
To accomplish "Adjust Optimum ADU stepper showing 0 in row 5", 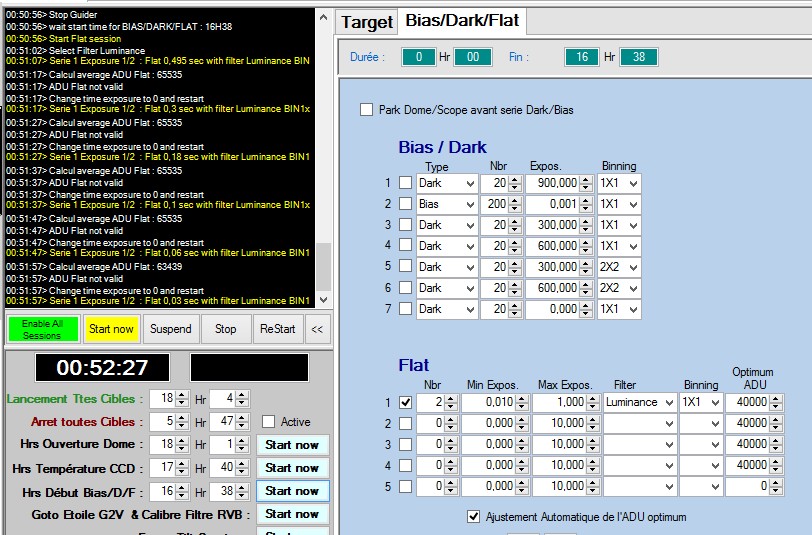I will (776, 486).
